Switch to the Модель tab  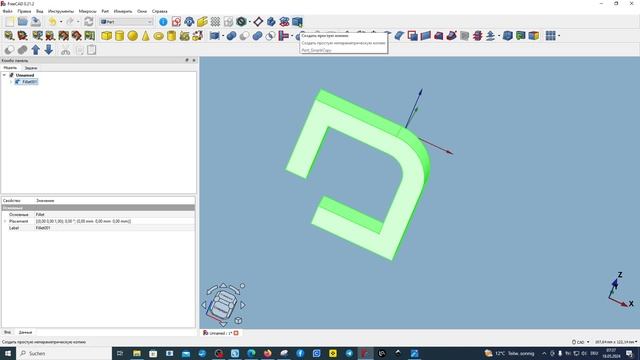tap(10, 68)
